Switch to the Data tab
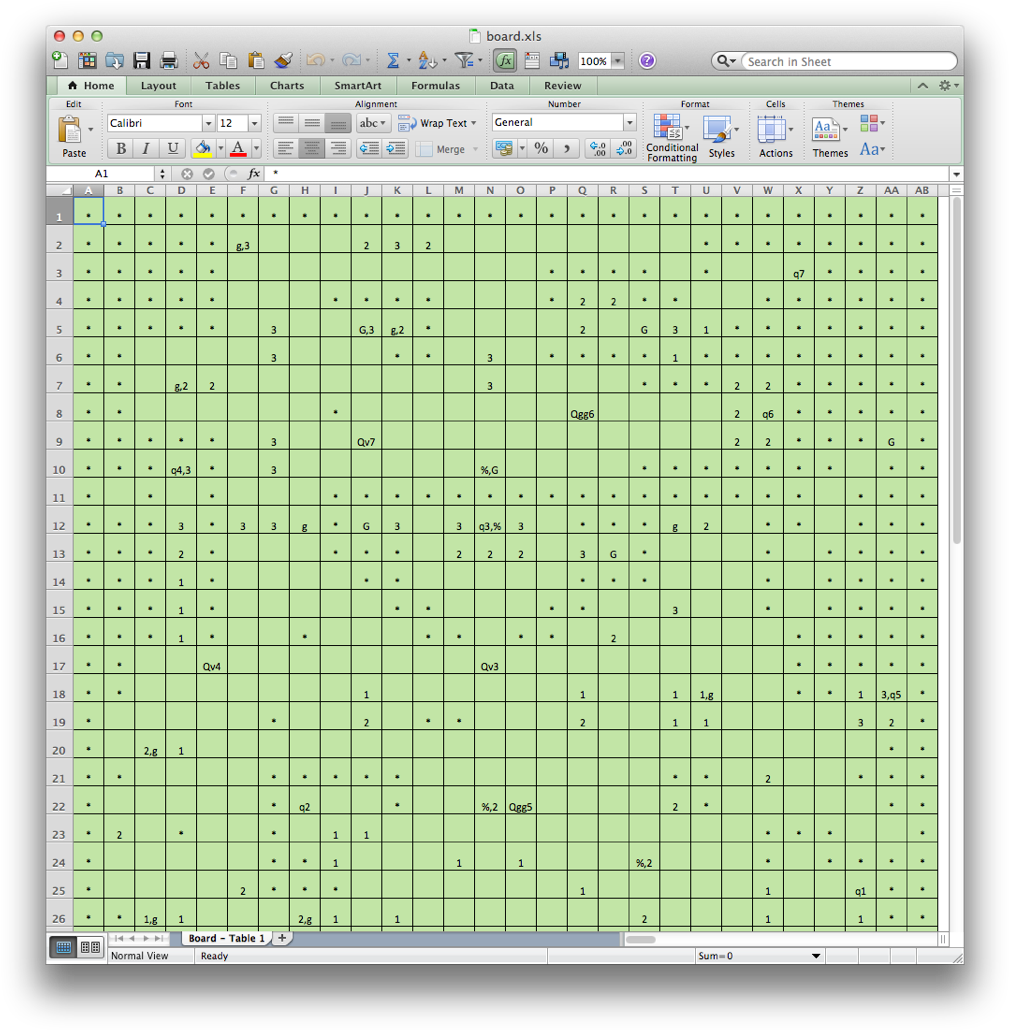 [x=502, y=85]
